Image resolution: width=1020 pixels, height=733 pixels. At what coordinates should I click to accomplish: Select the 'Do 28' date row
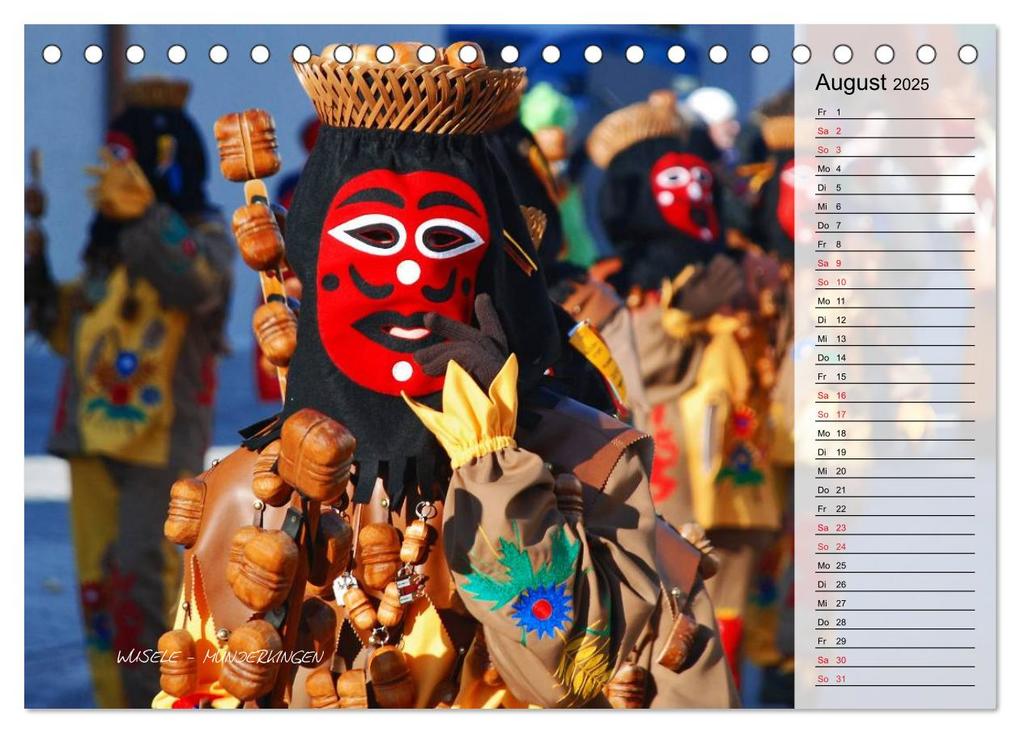click(895, 621)
